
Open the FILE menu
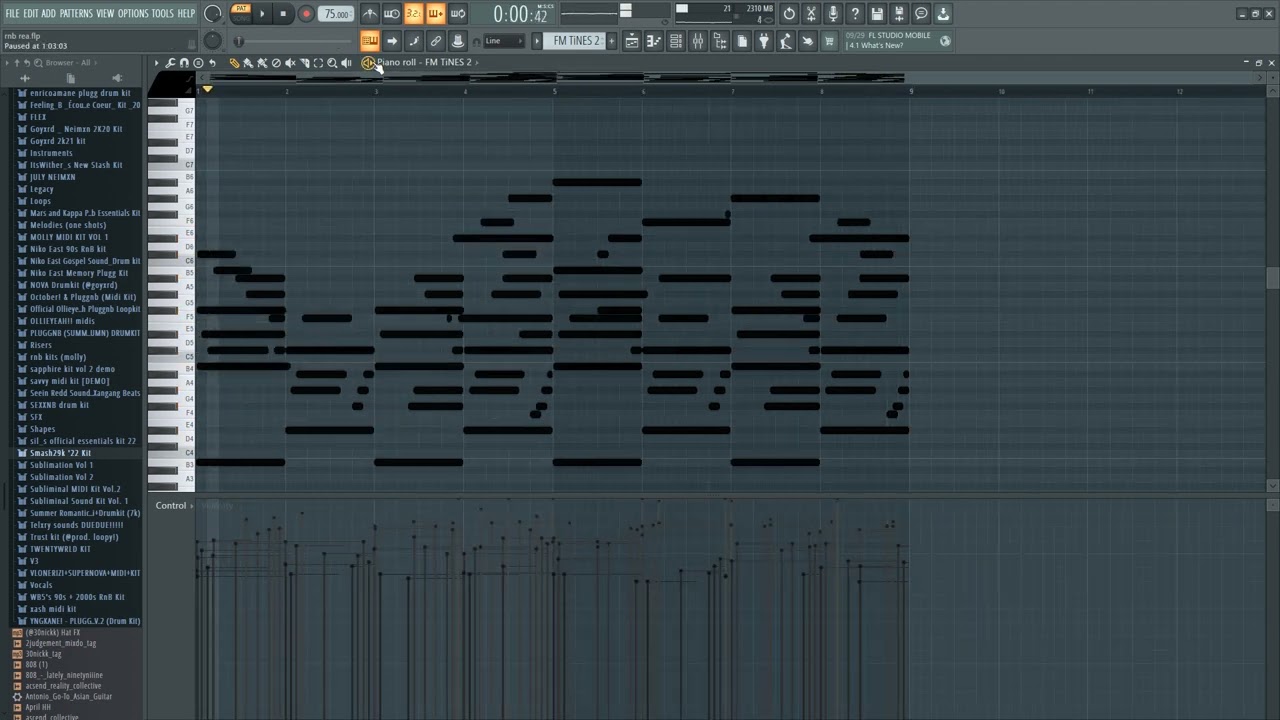tap(12, 13)
